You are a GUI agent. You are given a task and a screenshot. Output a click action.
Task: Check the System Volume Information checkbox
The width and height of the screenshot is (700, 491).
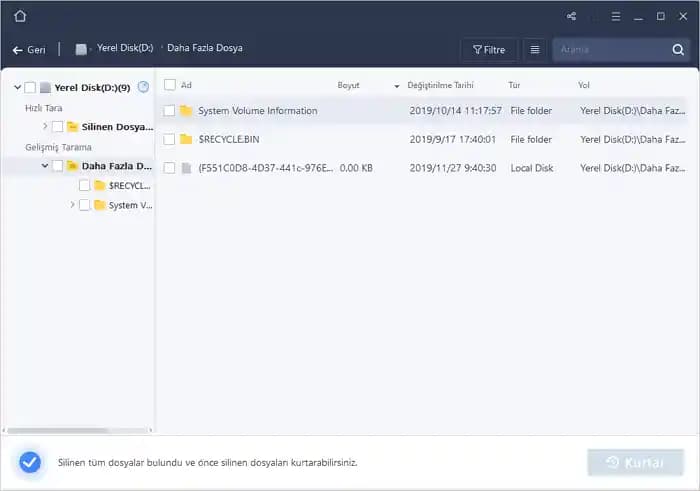click(170, 111)
